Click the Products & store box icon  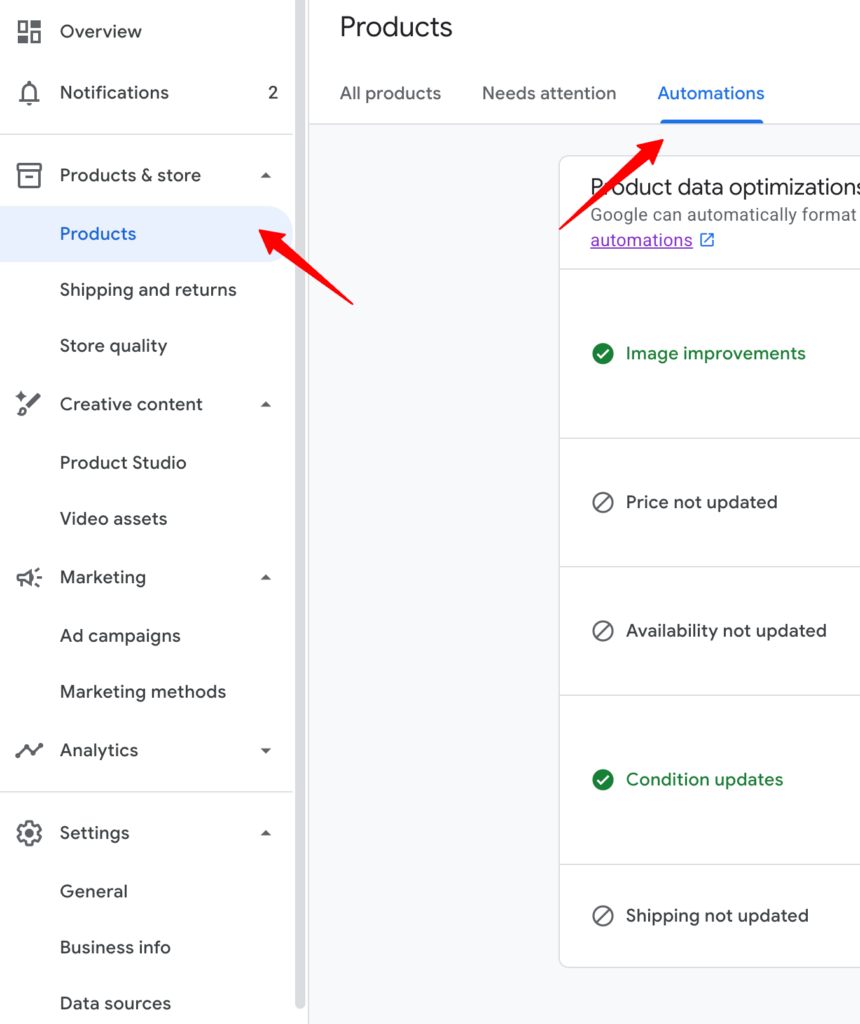(29, 175)
